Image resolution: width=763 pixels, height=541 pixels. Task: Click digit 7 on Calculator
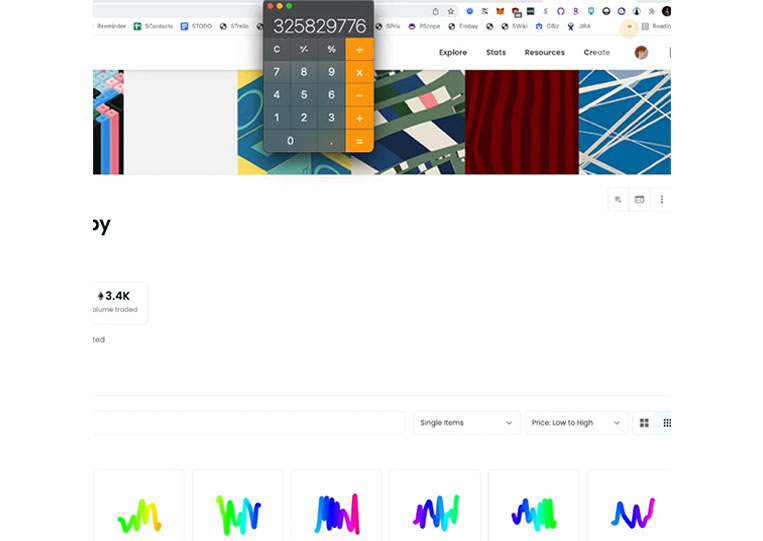coord(276,72)
